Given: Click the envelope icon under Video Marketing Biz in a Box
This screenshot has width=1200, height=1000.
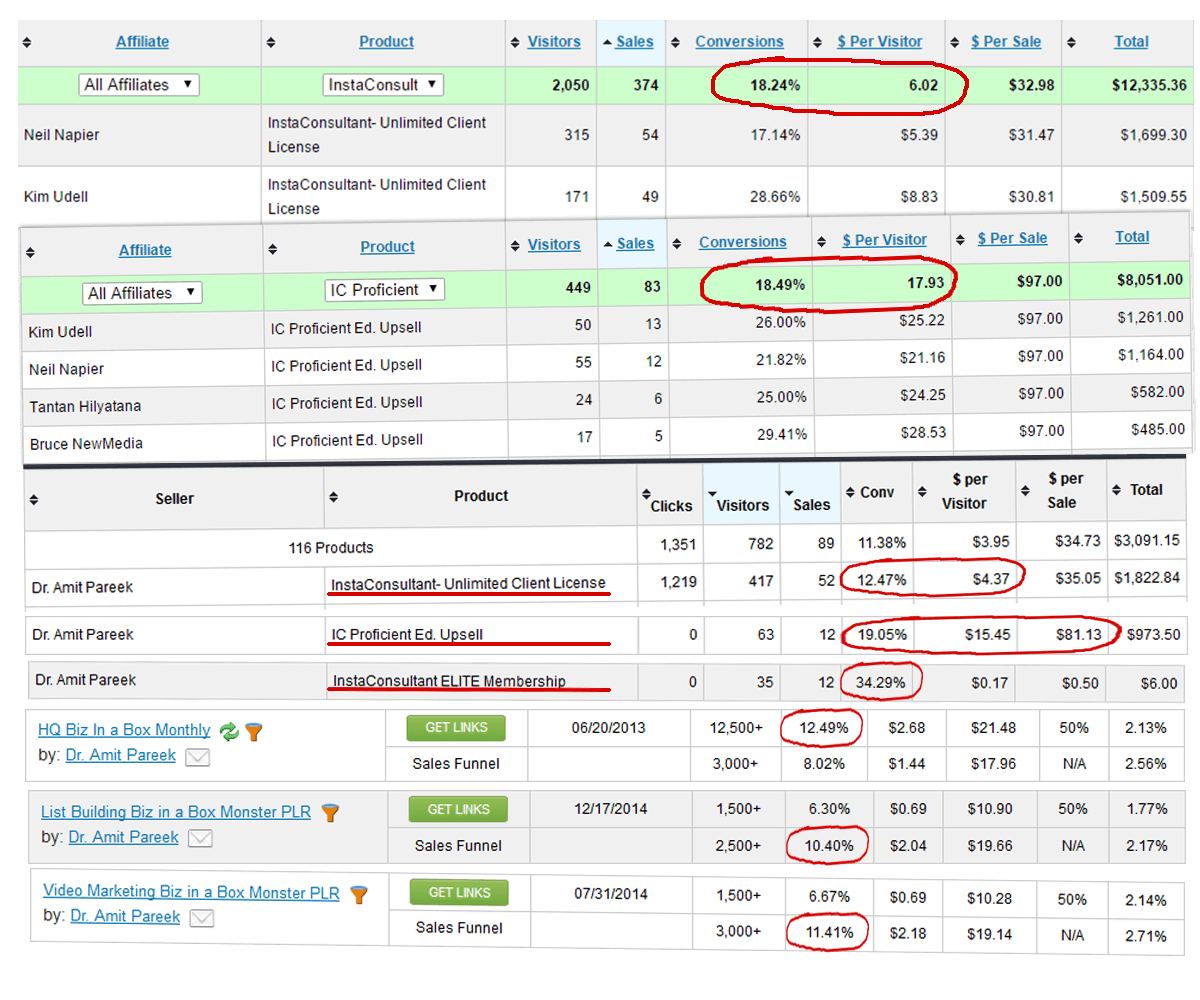Looking at the screenshot, I should [203, 917].
